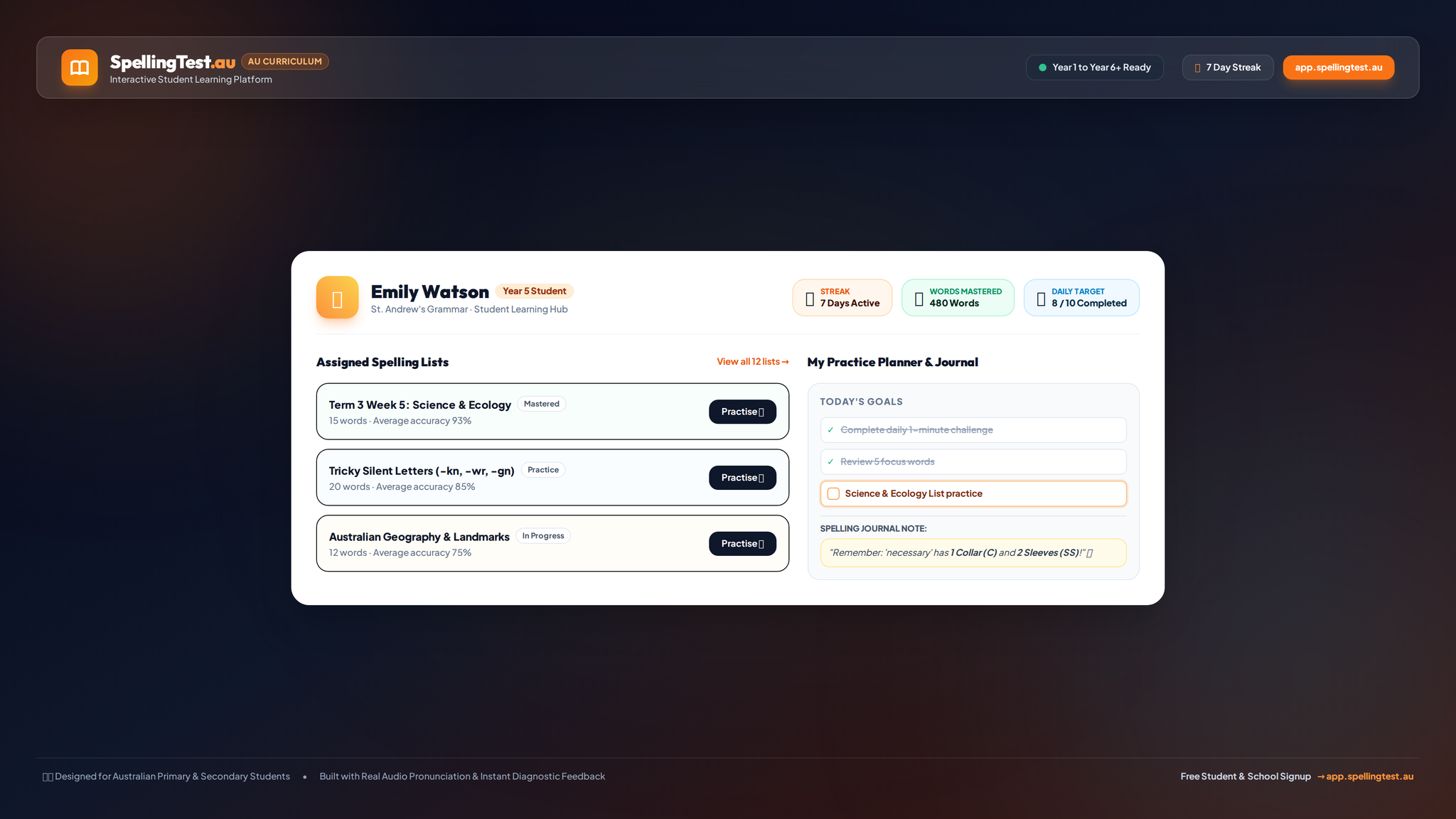Click the SpellingTest.au brand title

tap(173, 63)
